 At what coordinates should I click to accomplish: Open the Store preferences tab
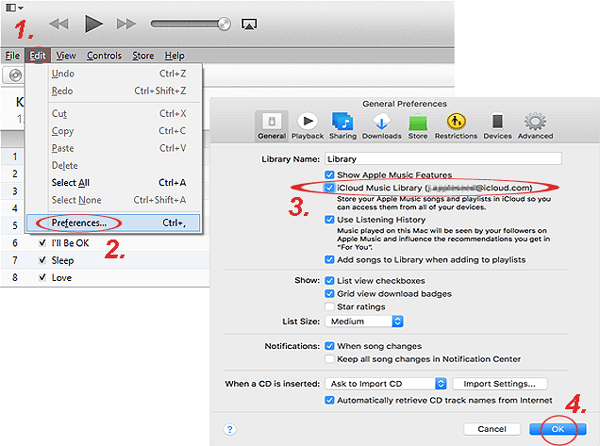[x=417, y=126]
